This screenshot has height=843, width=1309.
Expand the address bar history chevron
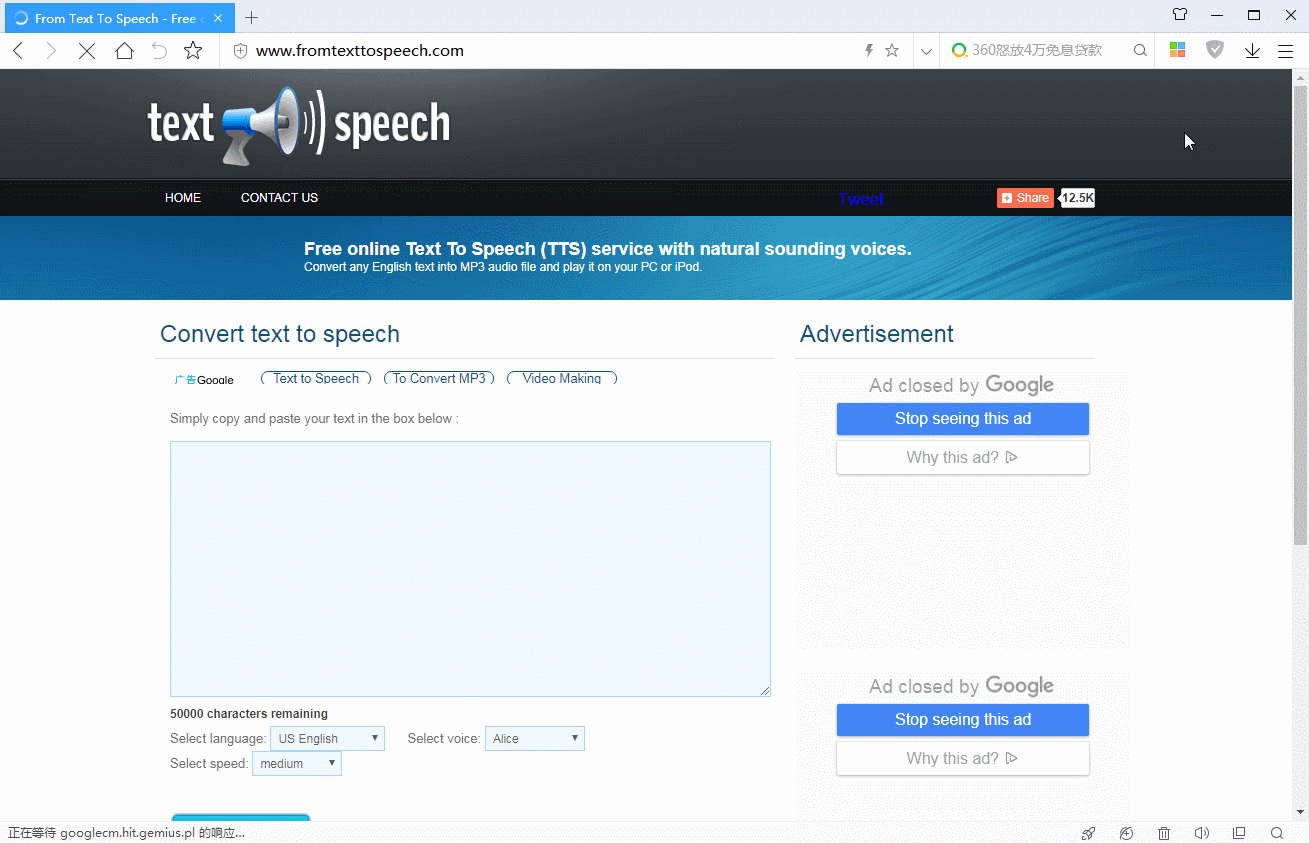coord(926,51)
